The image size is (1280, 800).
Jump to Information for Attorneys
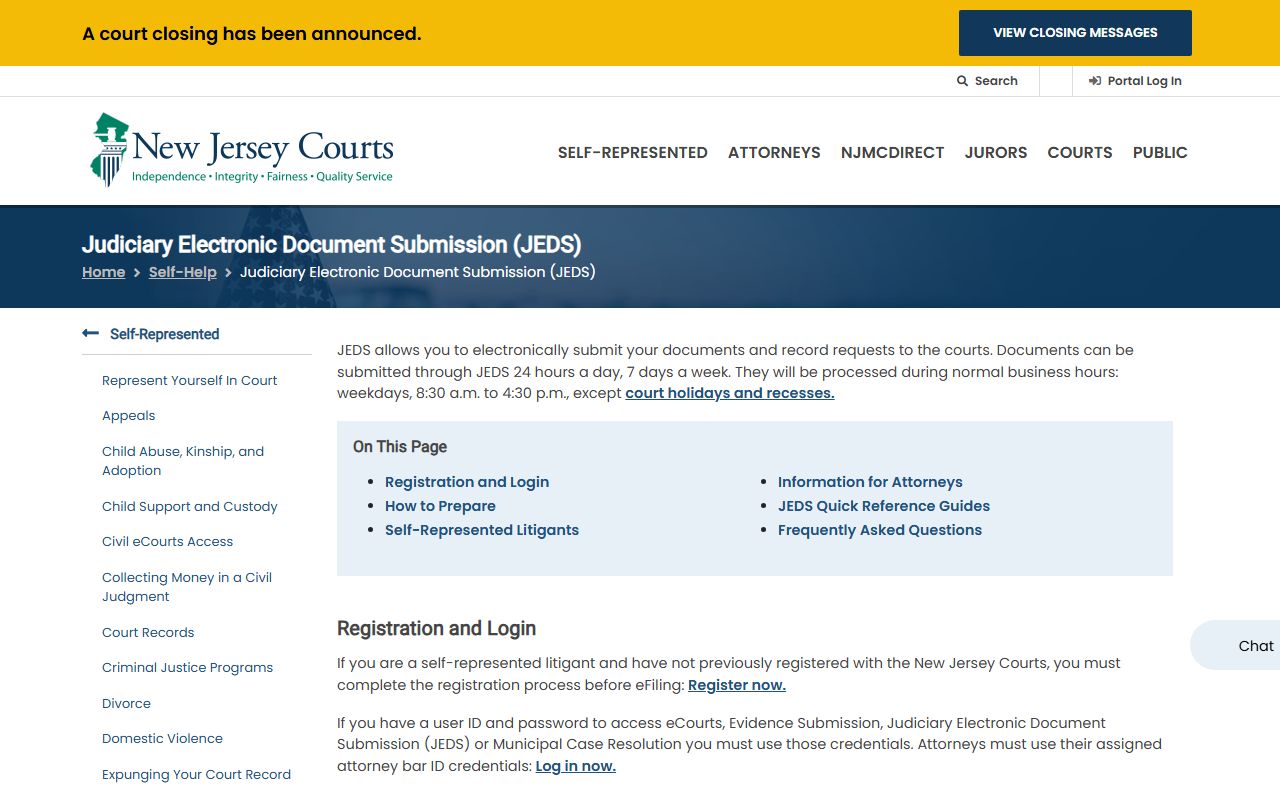(870, 482)
